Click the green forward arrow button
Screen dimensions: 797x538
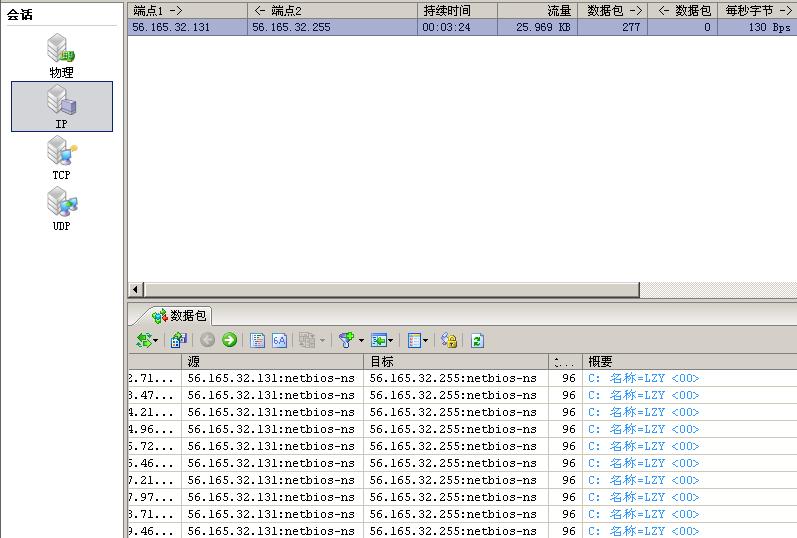229,340
